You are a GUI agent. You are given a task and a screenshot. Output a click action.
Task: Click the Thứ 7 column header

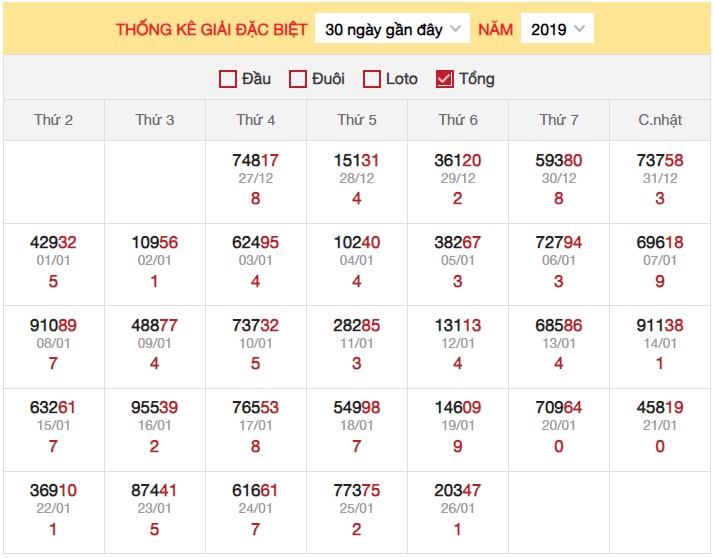pos(559,120)
